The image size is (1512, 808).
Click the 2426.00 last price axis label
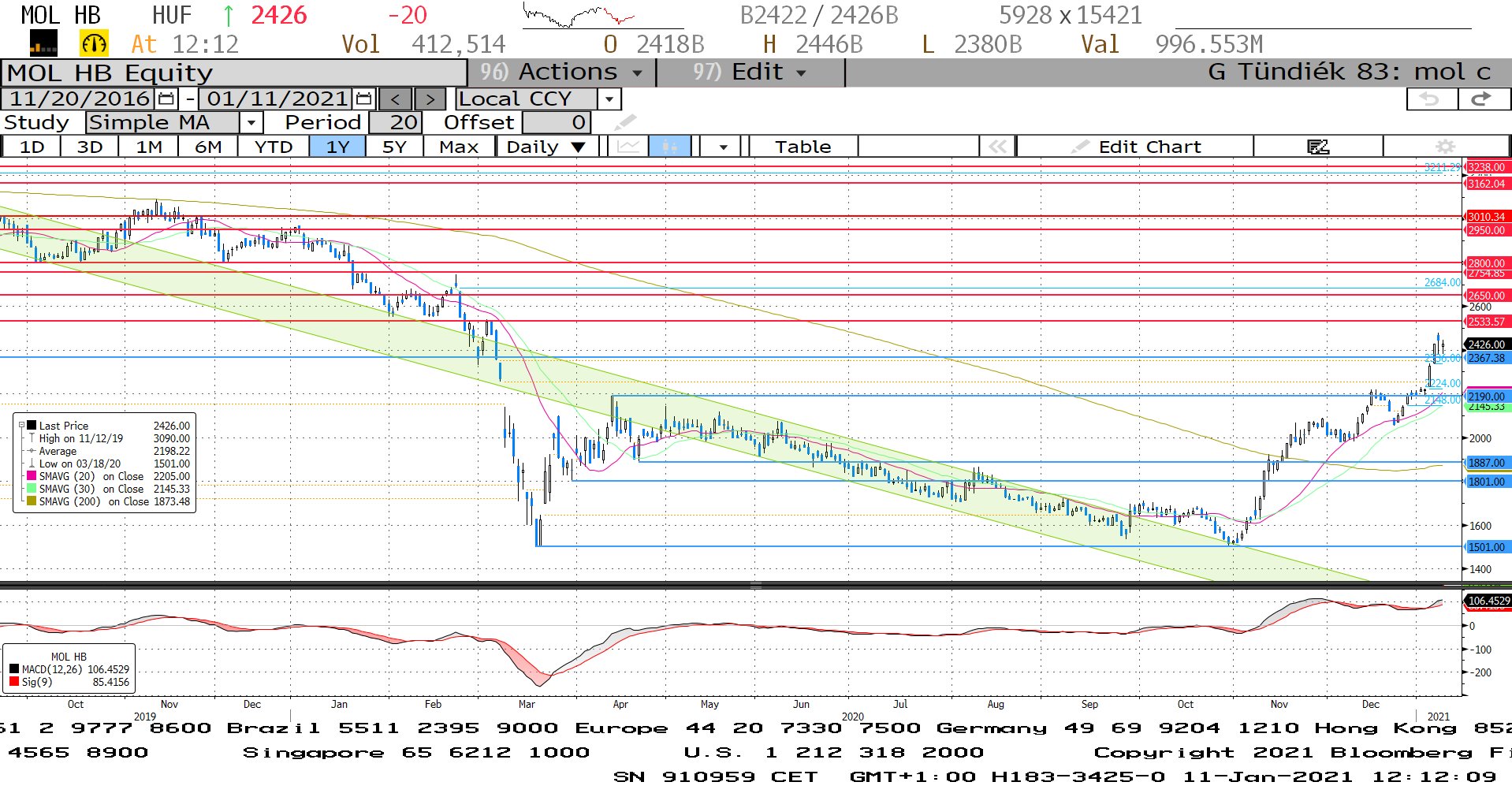coord(1487,344)
